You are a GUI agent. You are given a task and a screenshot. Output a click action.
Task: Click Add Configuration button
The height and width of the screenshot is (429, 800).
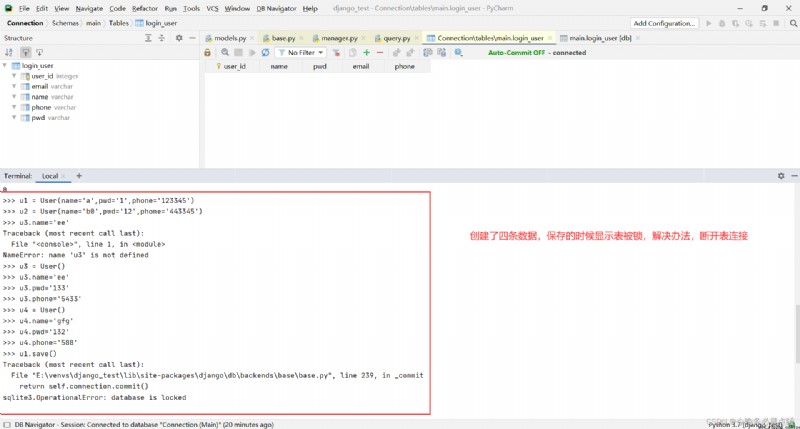tap(664, 23)
